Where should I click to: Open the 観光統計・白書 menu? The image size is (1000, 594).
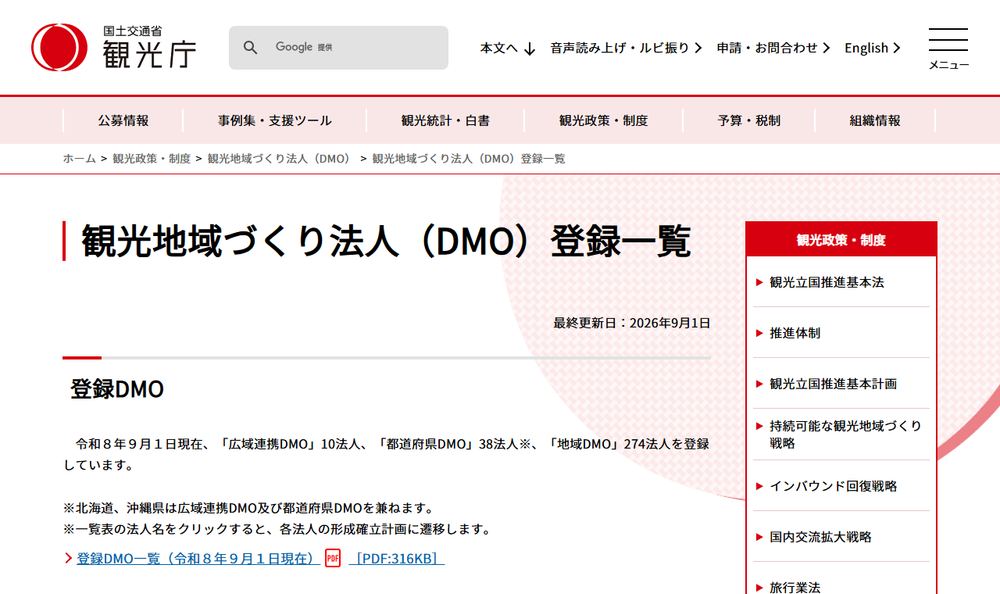(445, 121)
